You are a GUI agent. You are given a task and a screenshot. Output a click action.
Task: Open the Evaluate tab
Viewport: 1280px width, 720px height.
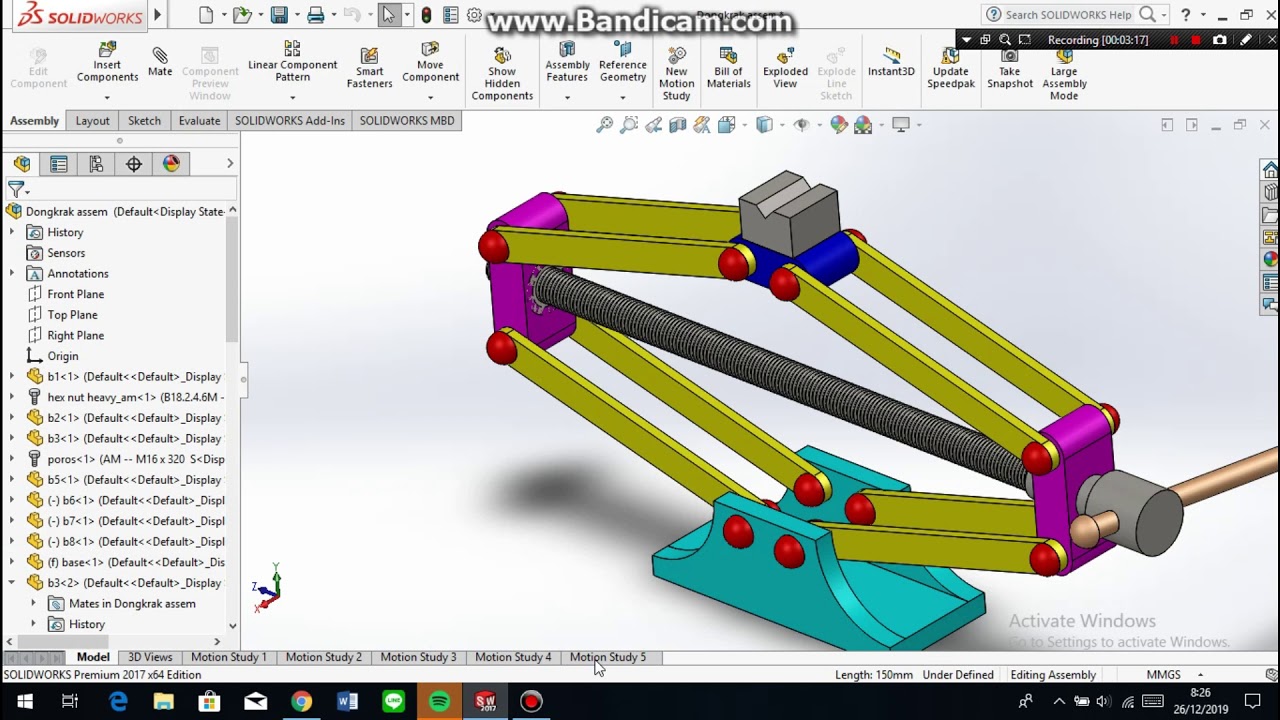click(199, 121)
